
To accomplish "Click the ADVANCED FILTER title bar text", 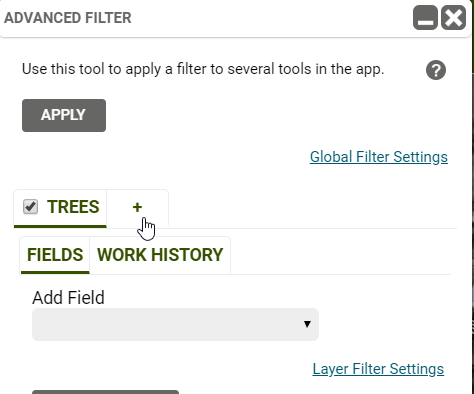I will (x=68, y=18).
